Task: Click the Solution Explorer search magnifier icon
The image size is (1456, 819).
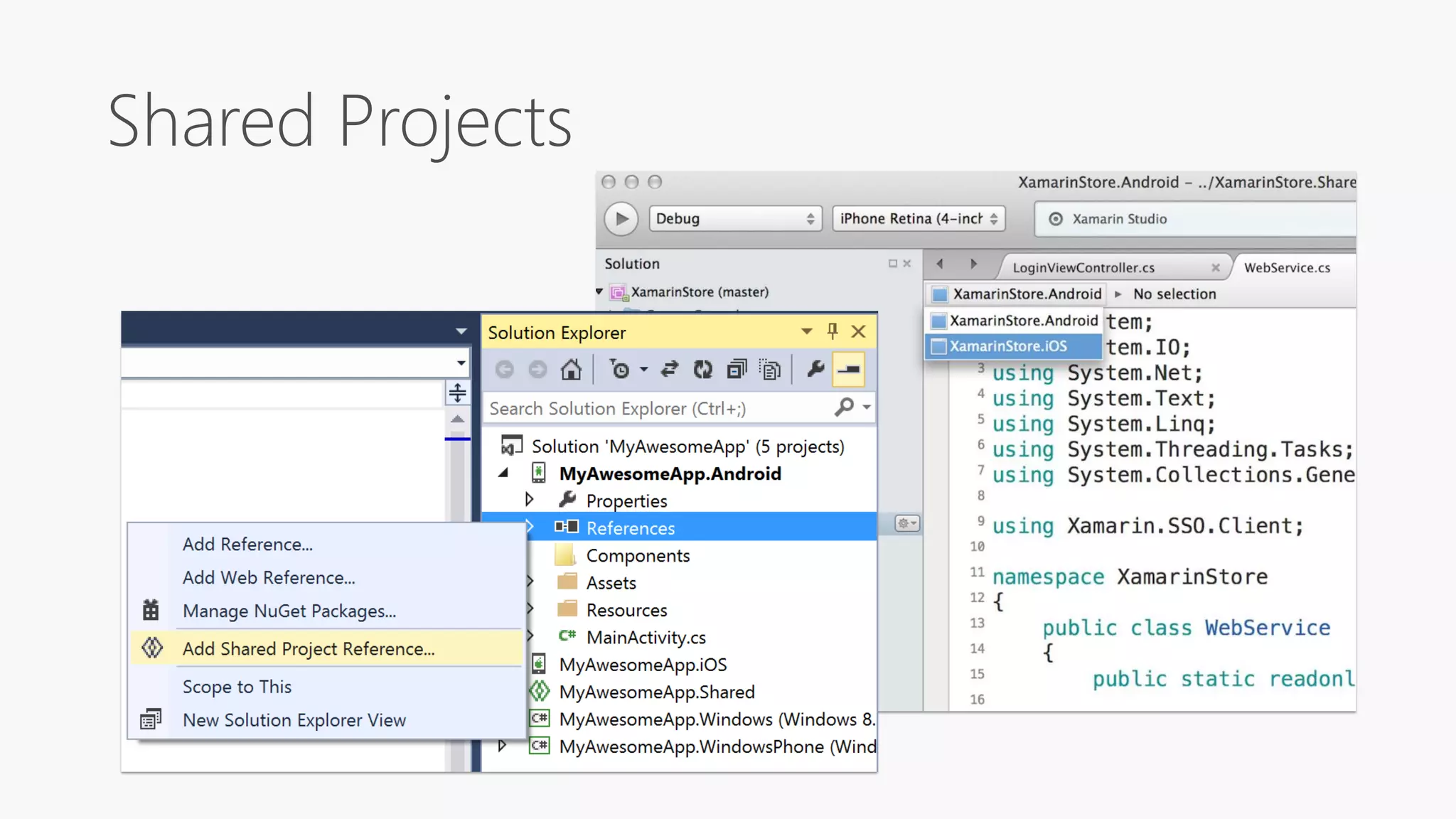Action: coord(844,407)
